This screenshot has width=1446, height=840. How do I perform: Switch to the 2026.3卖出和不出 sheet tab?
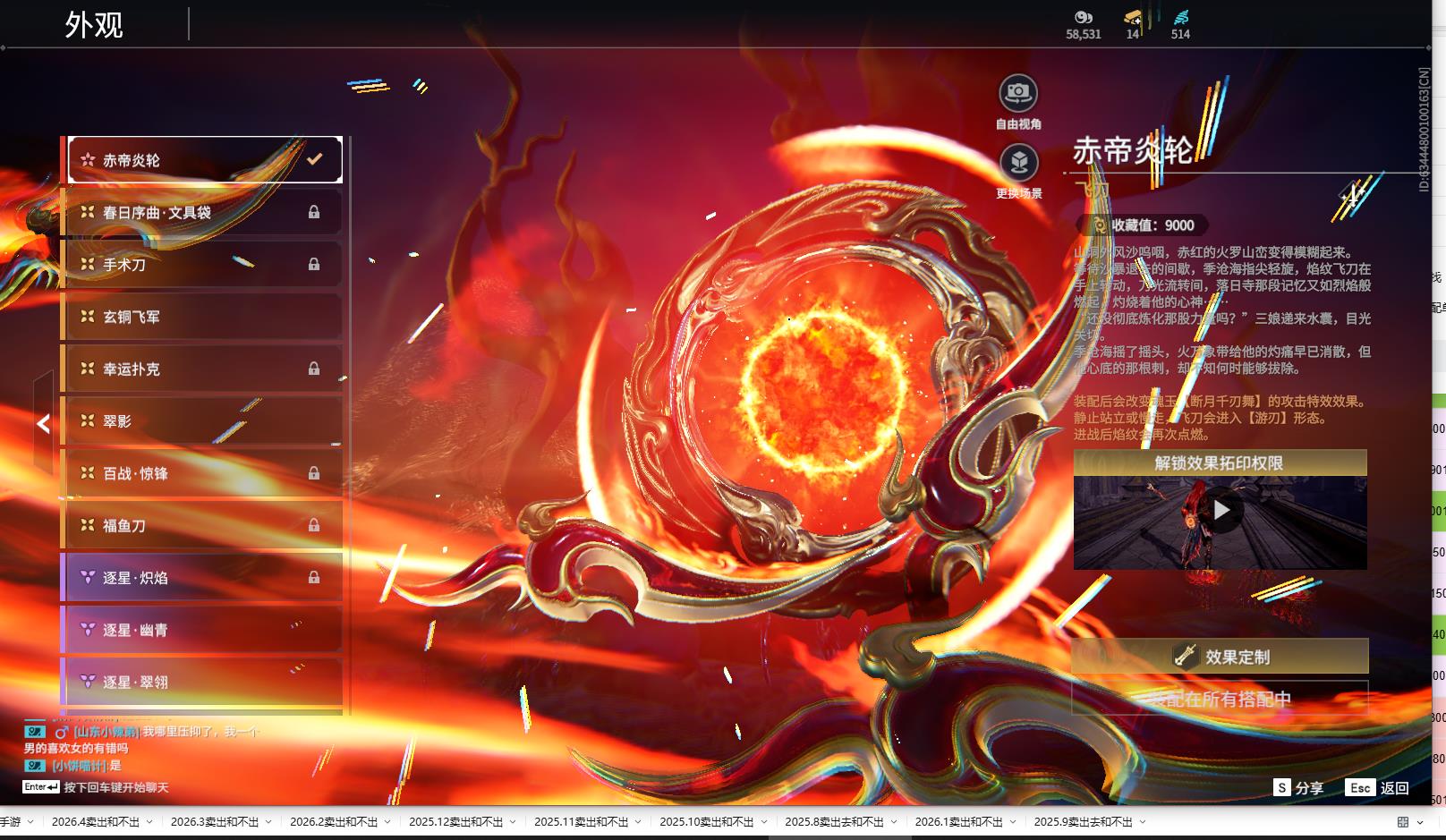[x=215, y=822]
